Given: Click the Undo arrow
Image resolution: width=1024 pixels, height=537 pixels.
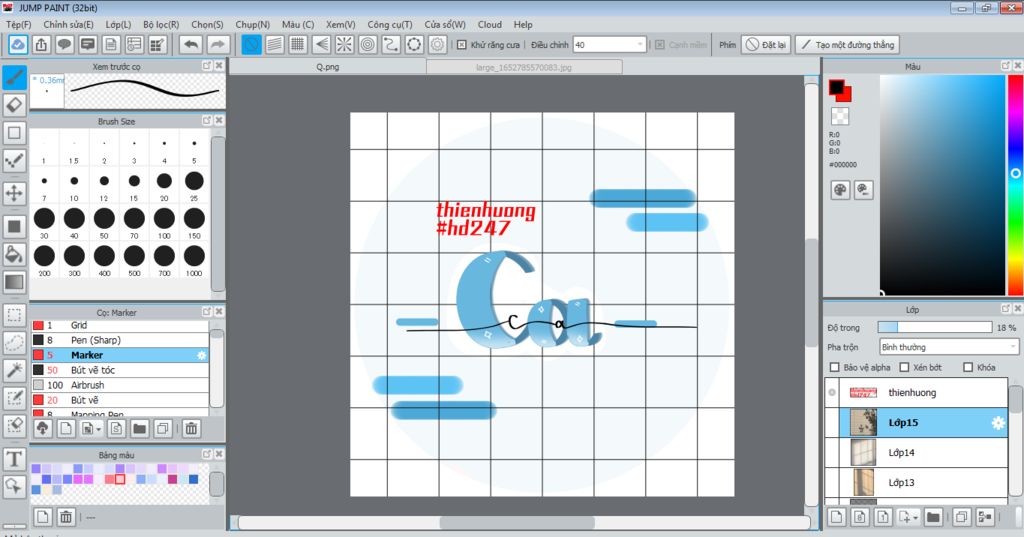Looking at the screenshot, I should tap(191, 44).
